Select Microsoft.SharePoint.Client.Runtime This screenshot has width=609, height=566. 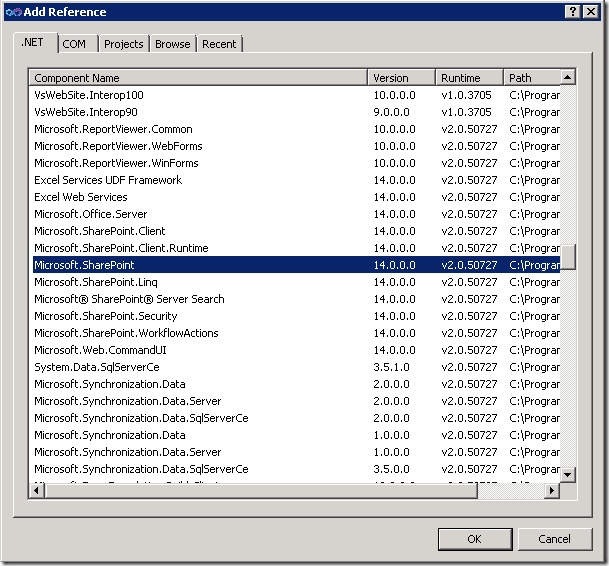click(296, 248)
